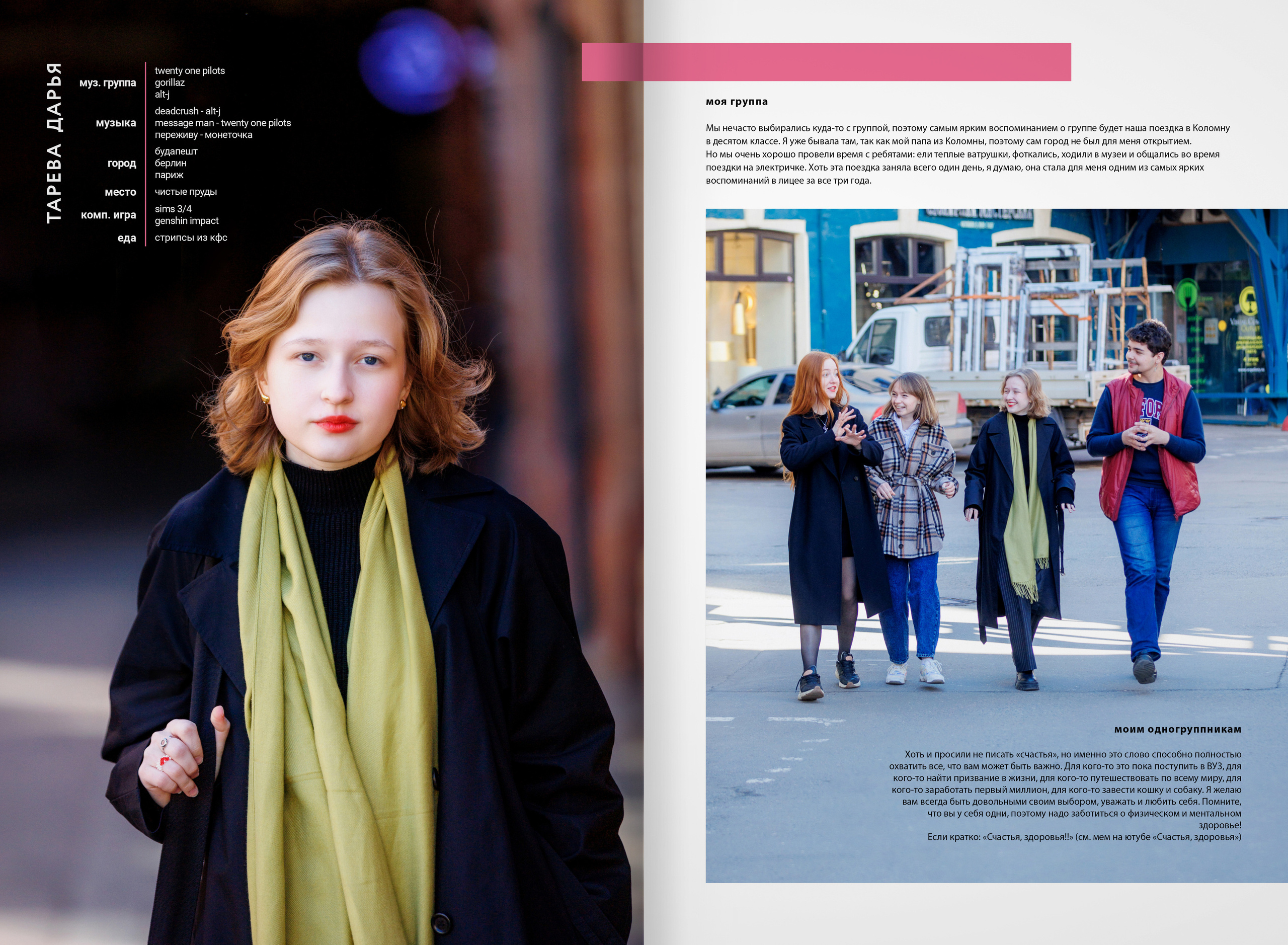The image size is (1288, 945).
Task: Click the 'моим одногруппникам' heading
Action: coord(1178,729)
